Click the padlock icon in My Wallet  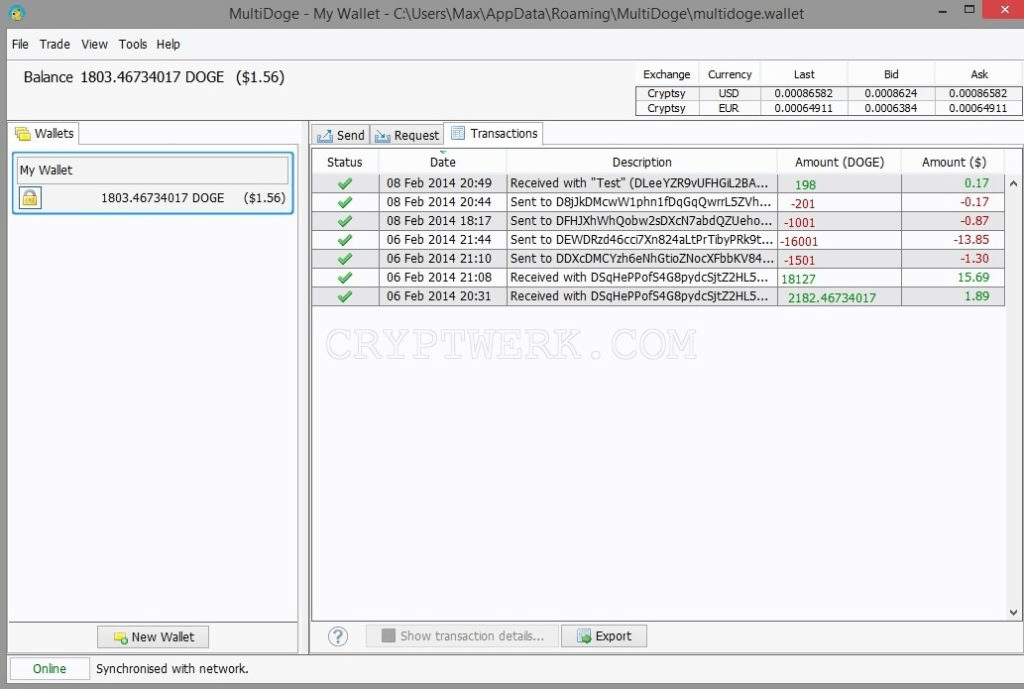[x=30, y=198]
